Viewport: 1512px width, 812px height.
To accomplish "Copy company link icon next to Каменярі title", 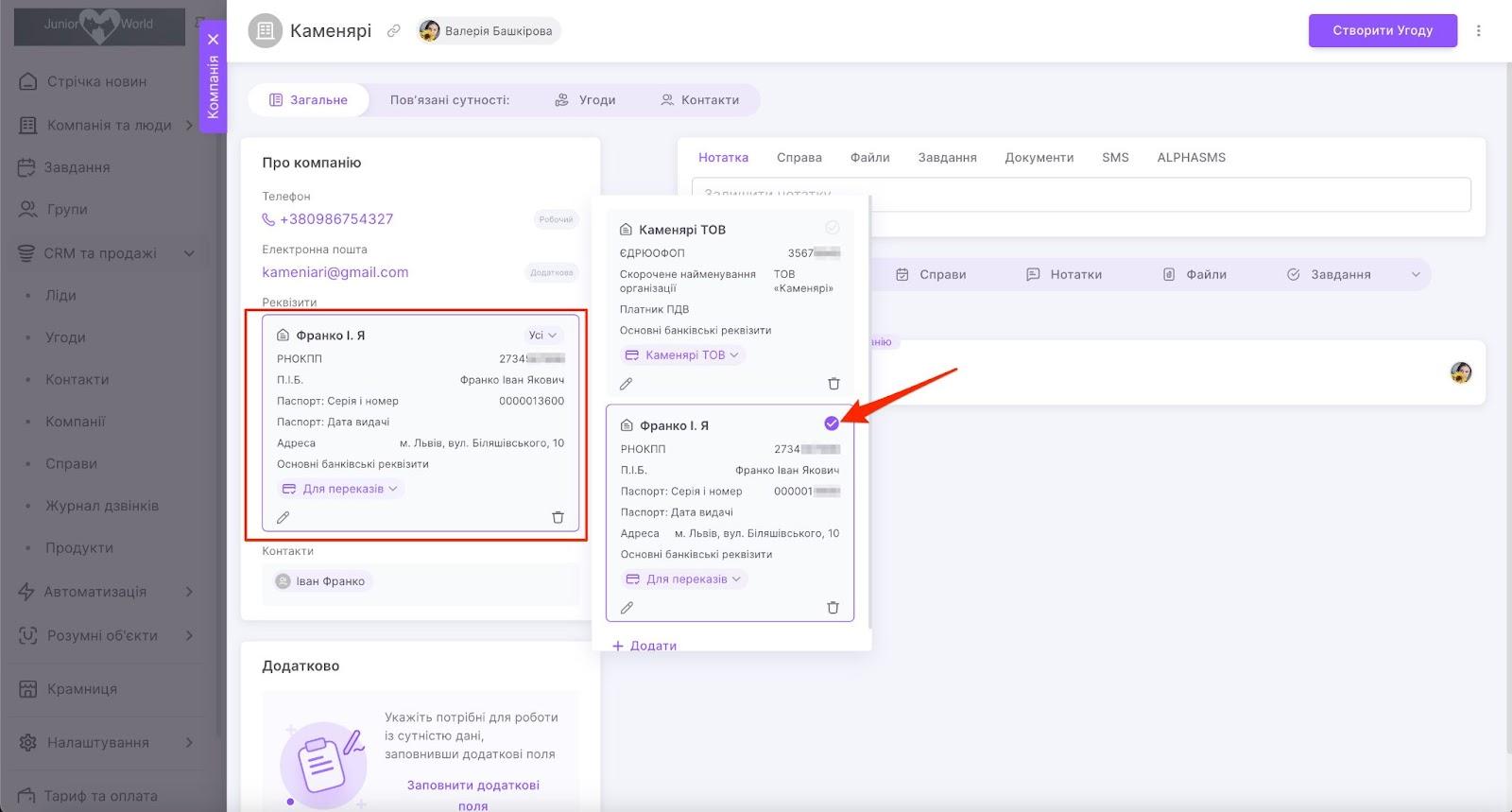I will point(394,31).
